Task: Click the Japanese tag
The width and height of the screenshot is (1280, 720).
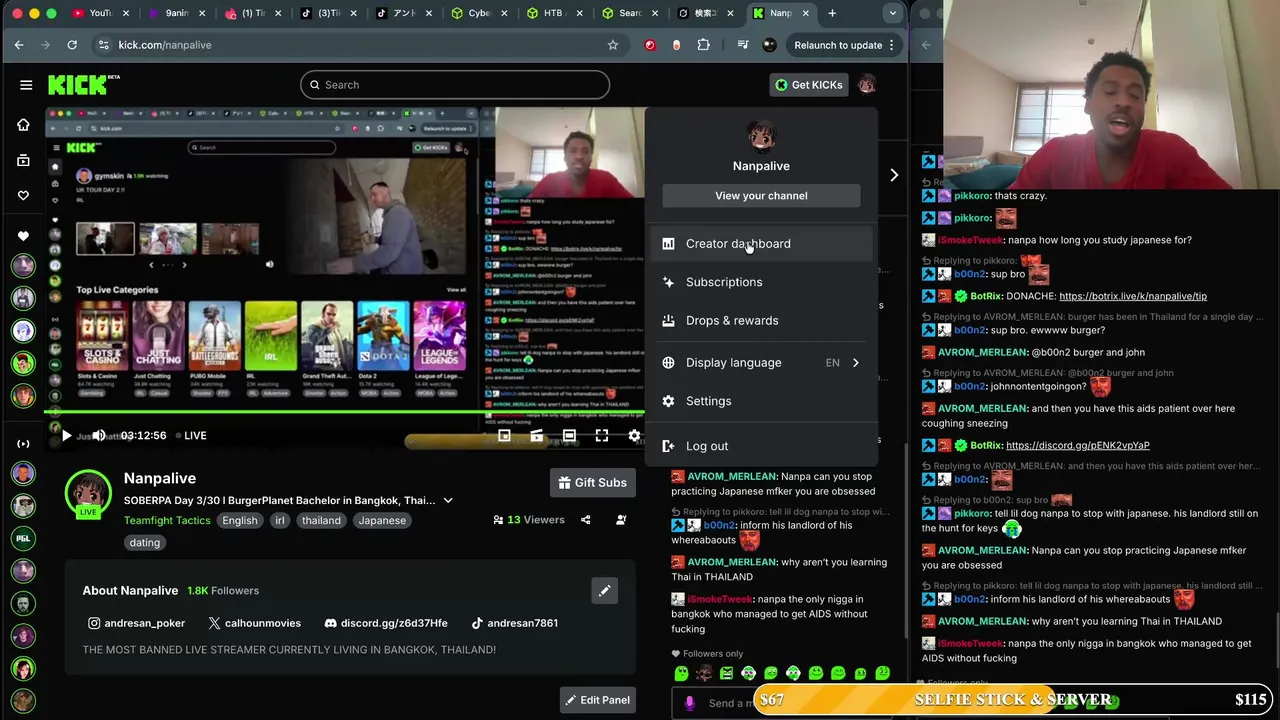Action: (x=382, y=520)
